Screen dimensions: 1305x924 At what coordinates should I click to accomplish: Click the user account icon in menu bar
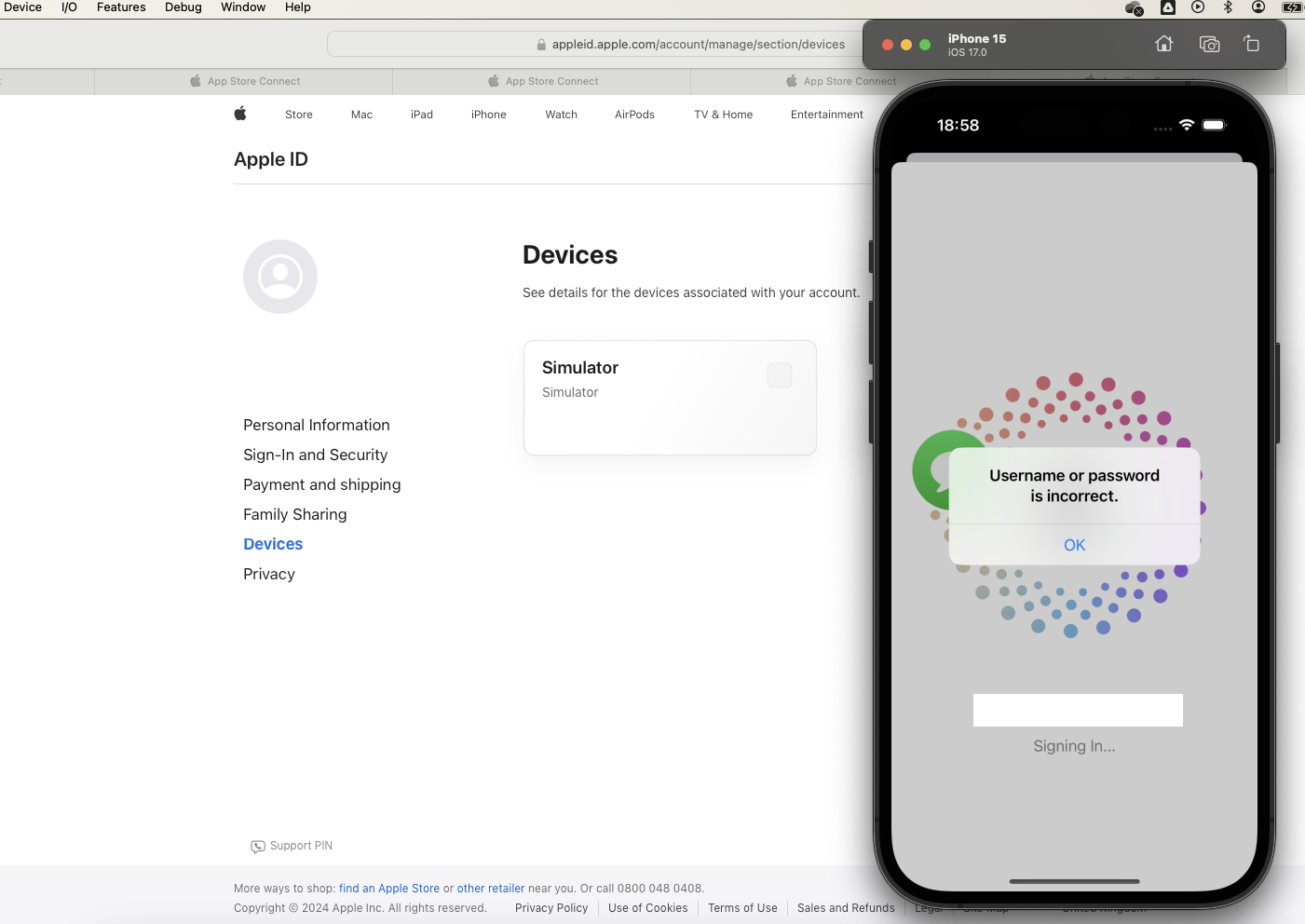pos(1258,7)
